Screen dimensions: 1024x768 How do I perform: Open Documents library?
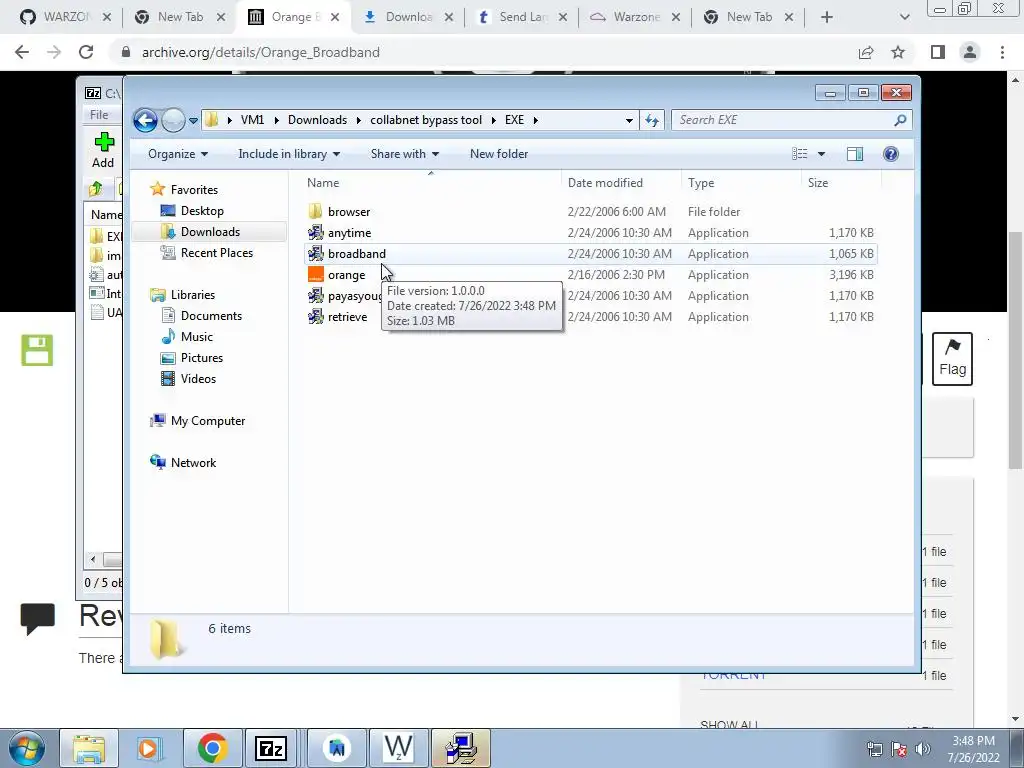[211, 316]
